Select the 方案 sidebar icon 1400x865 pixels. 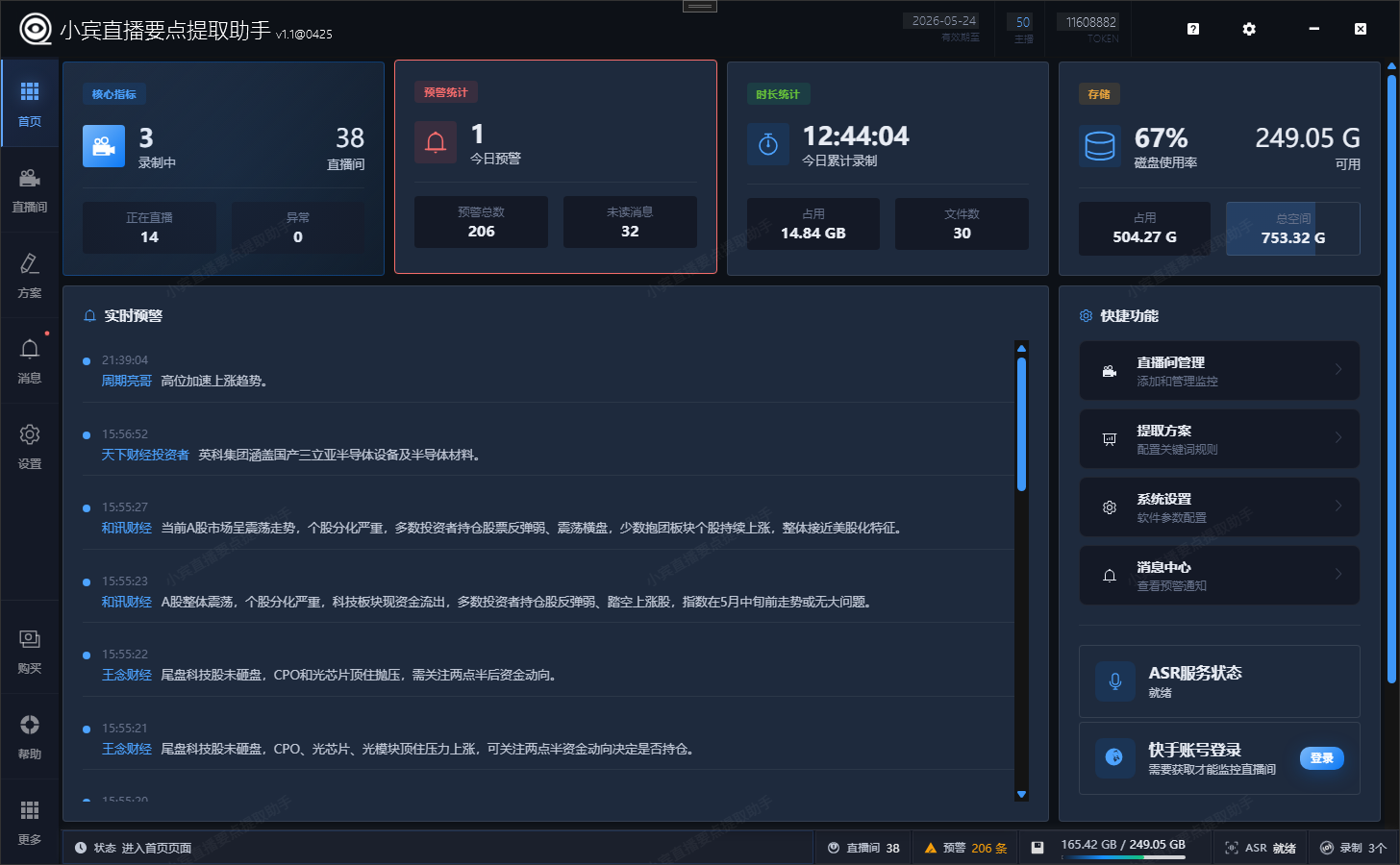tap(30, 274)
